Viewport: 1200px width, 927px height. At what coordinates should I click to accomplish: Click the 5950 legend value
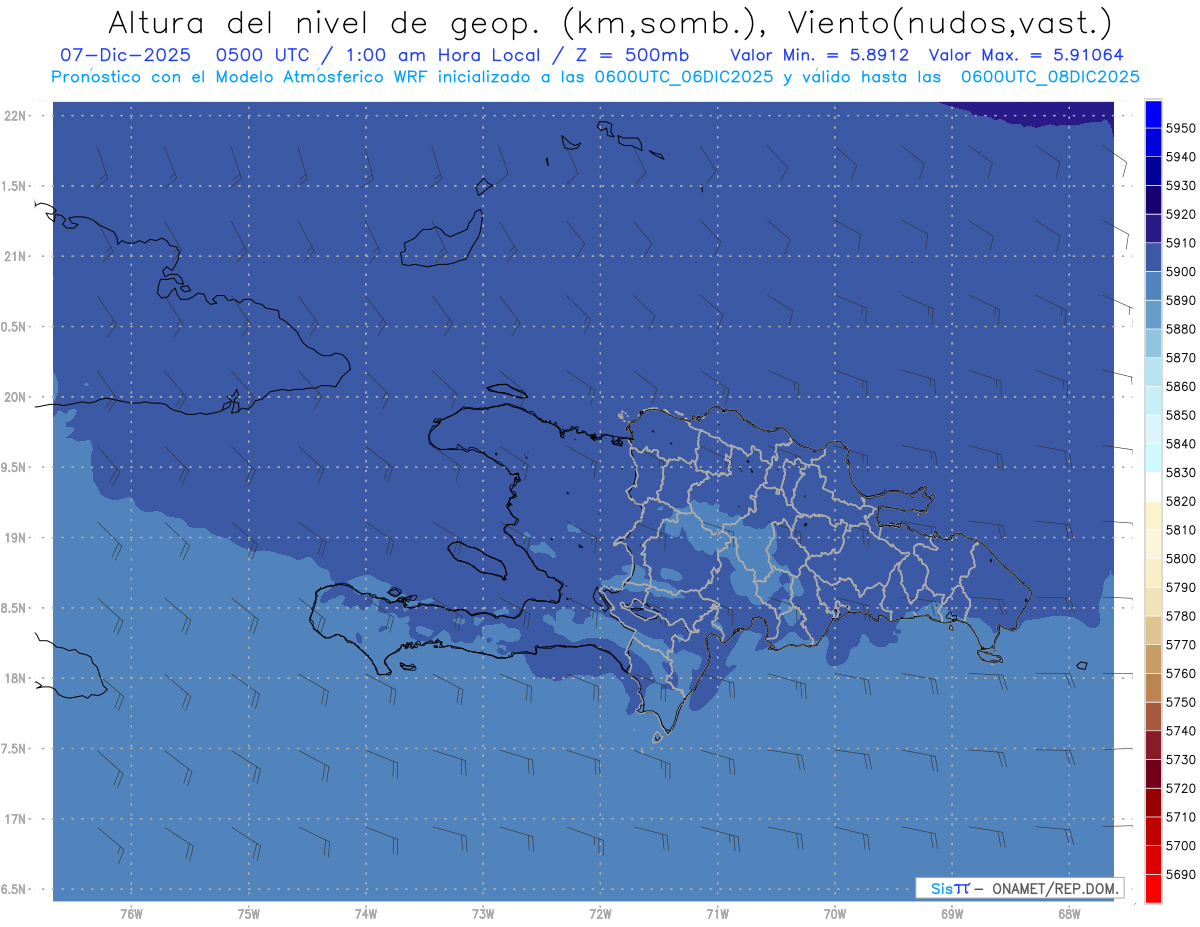1180,128
